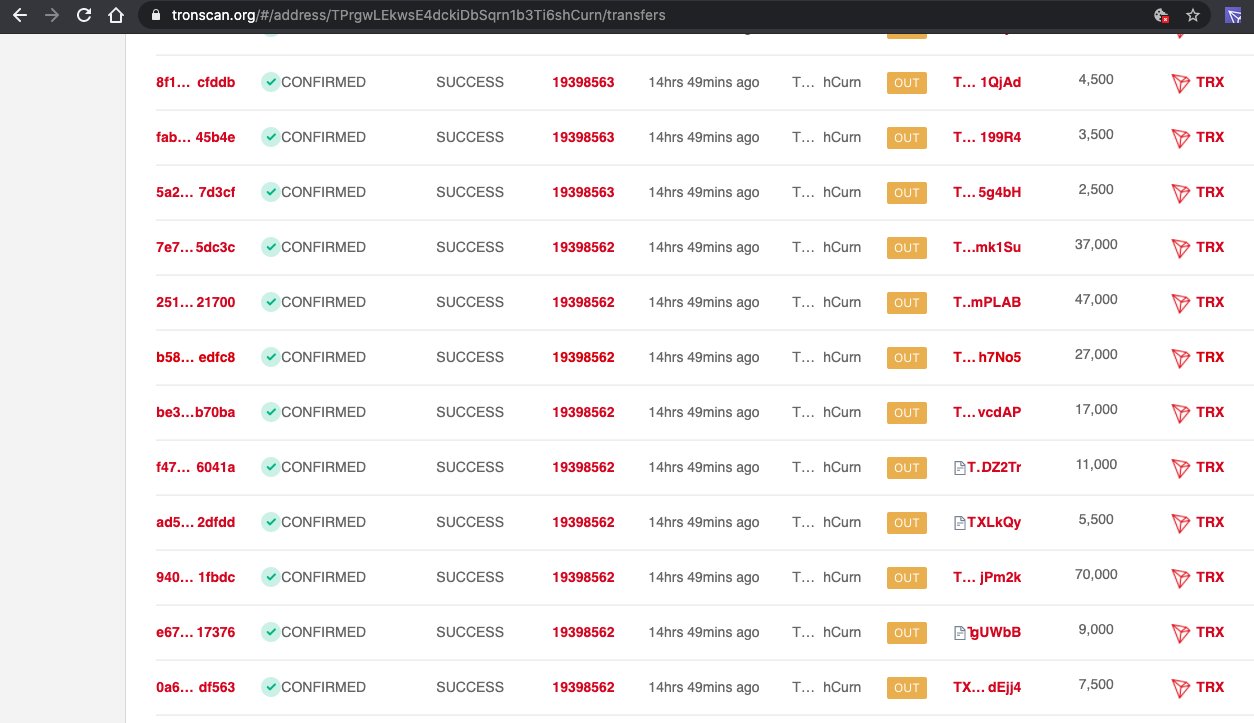
Task: Open recipient address T…h7No5
Action: click(x=987, y=357)
